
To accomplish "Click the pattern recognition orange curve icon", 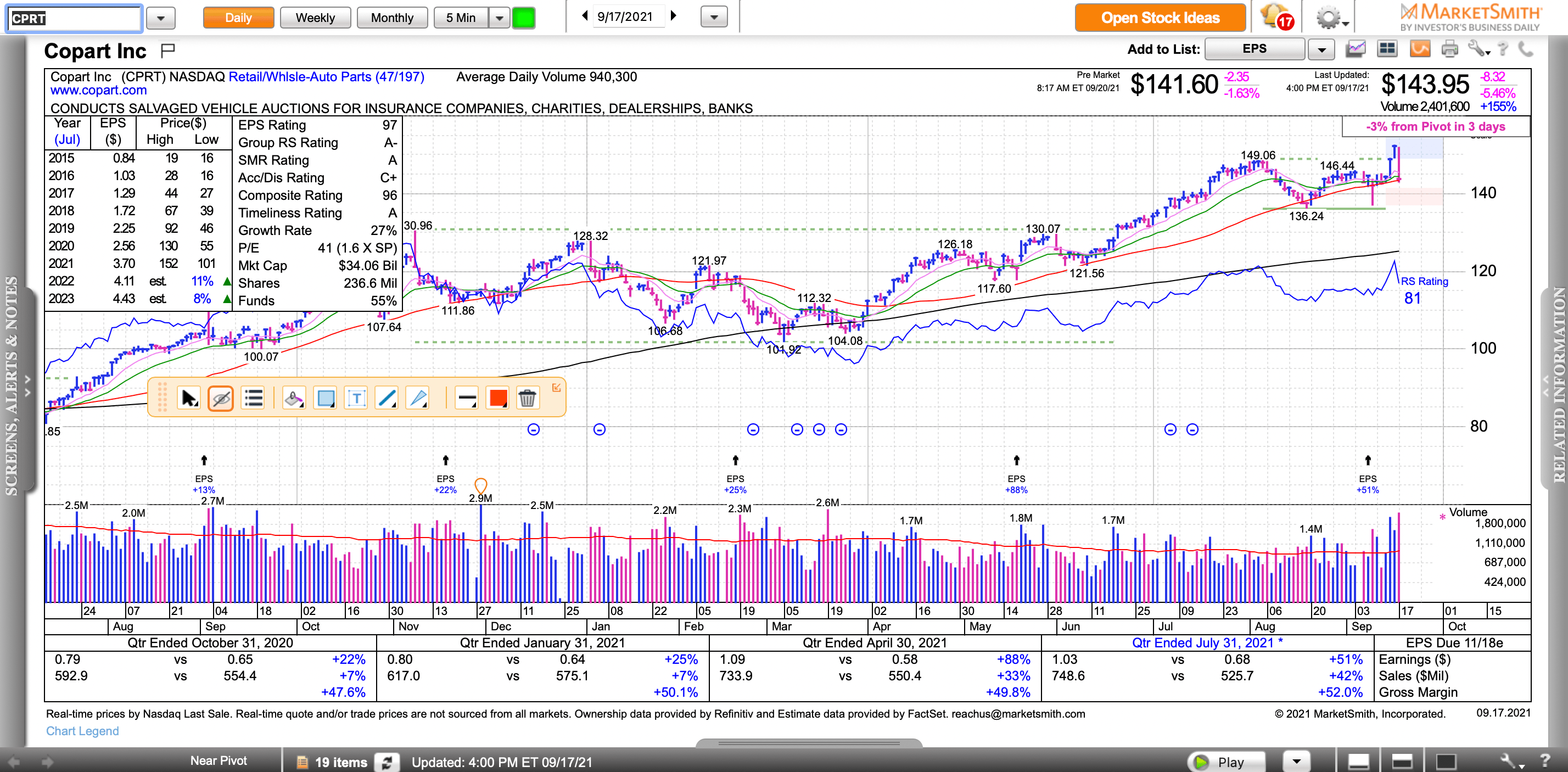I will coord(1419,49).
